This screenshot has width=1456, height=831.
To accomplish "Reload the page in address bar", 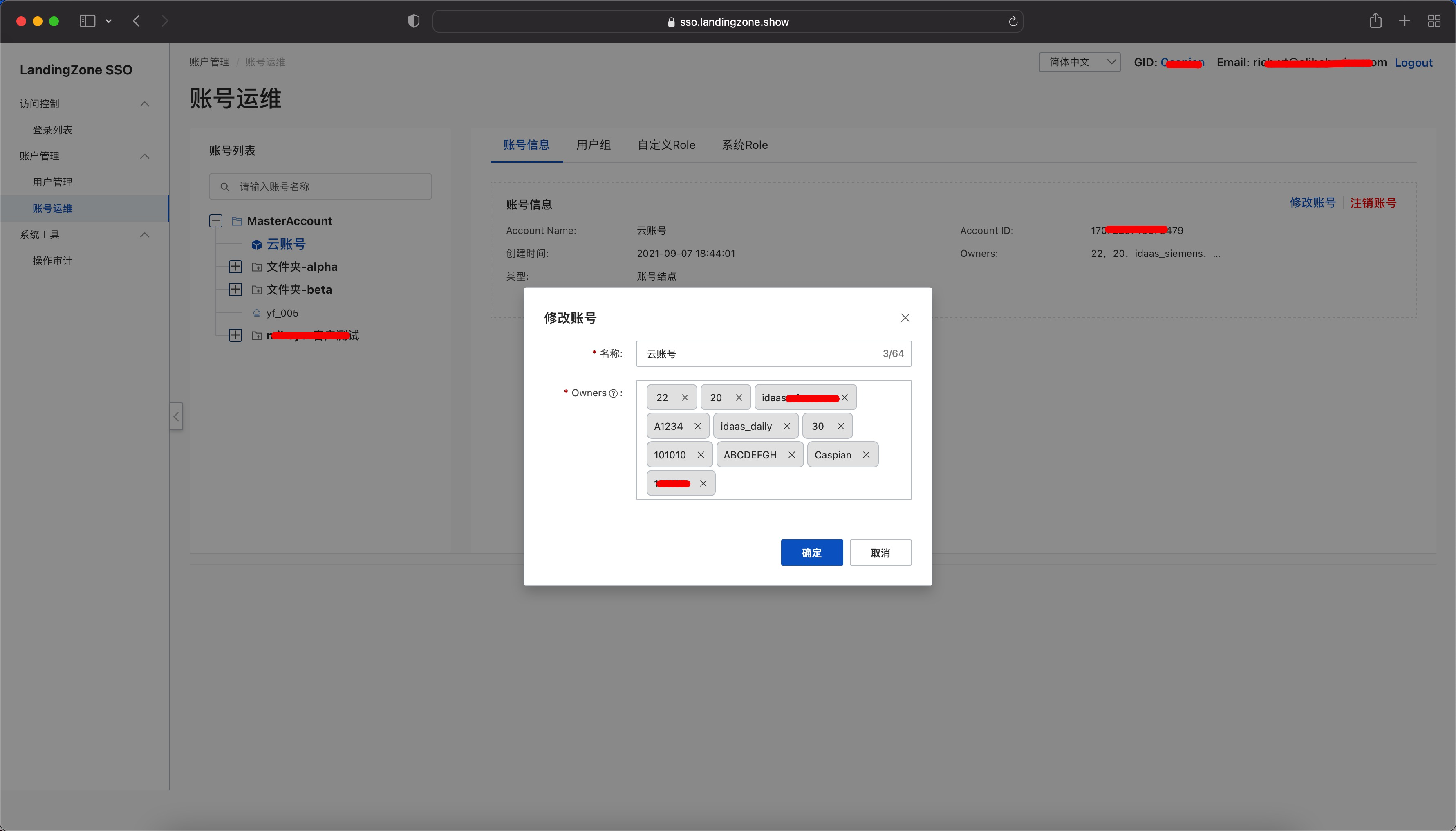I will click(x=1013, y=22).
